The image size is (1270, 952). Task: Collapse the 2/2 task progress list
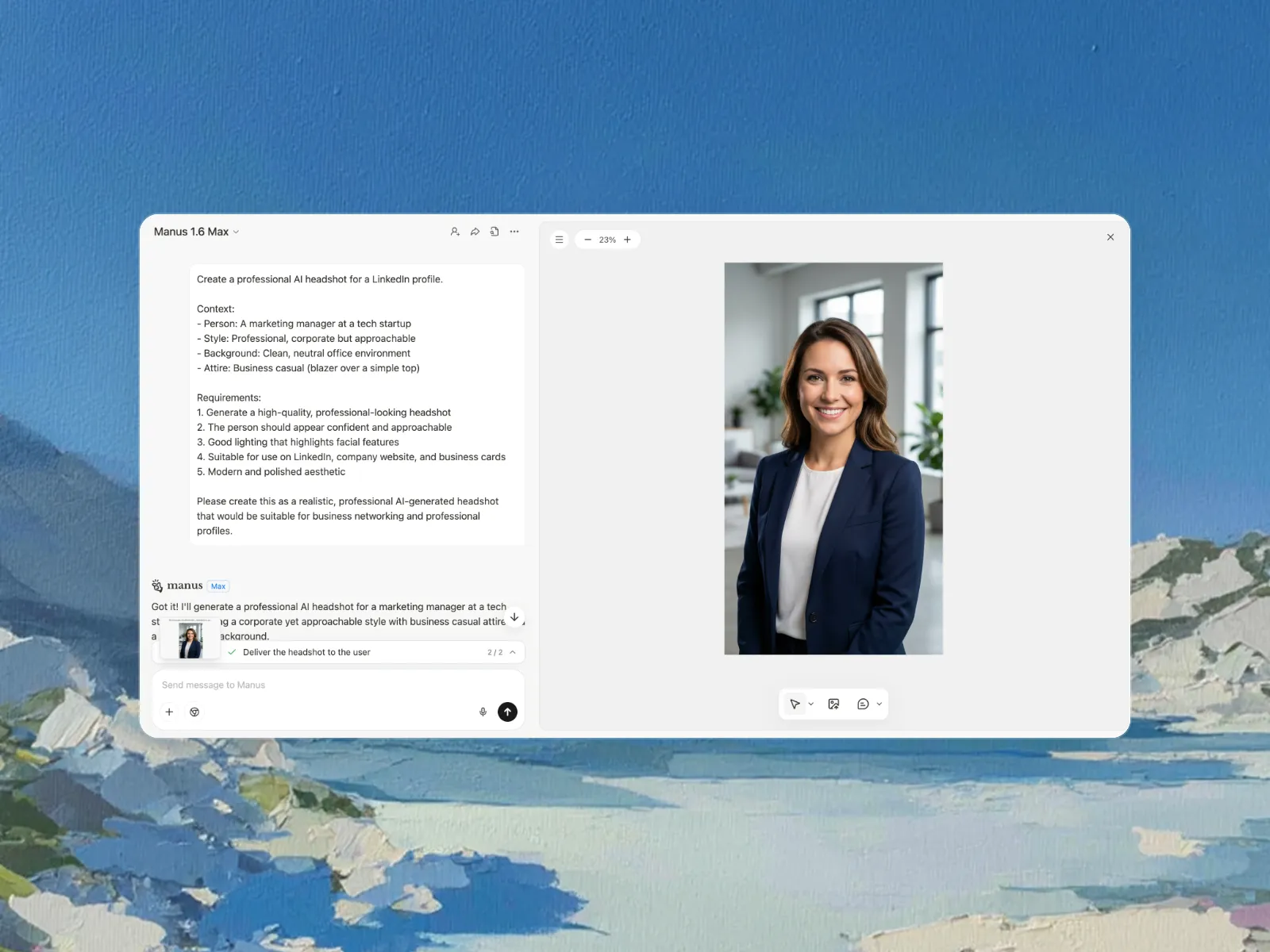[x=513, y=652]
